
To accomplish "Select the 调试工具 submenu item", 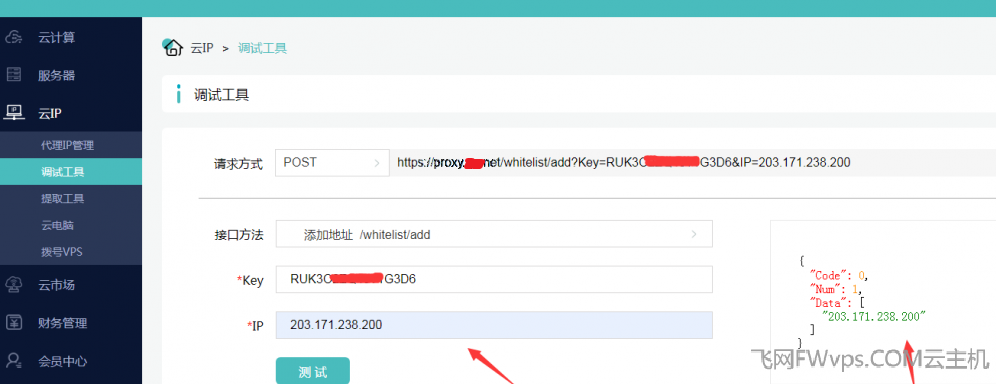I will [71, 172].
